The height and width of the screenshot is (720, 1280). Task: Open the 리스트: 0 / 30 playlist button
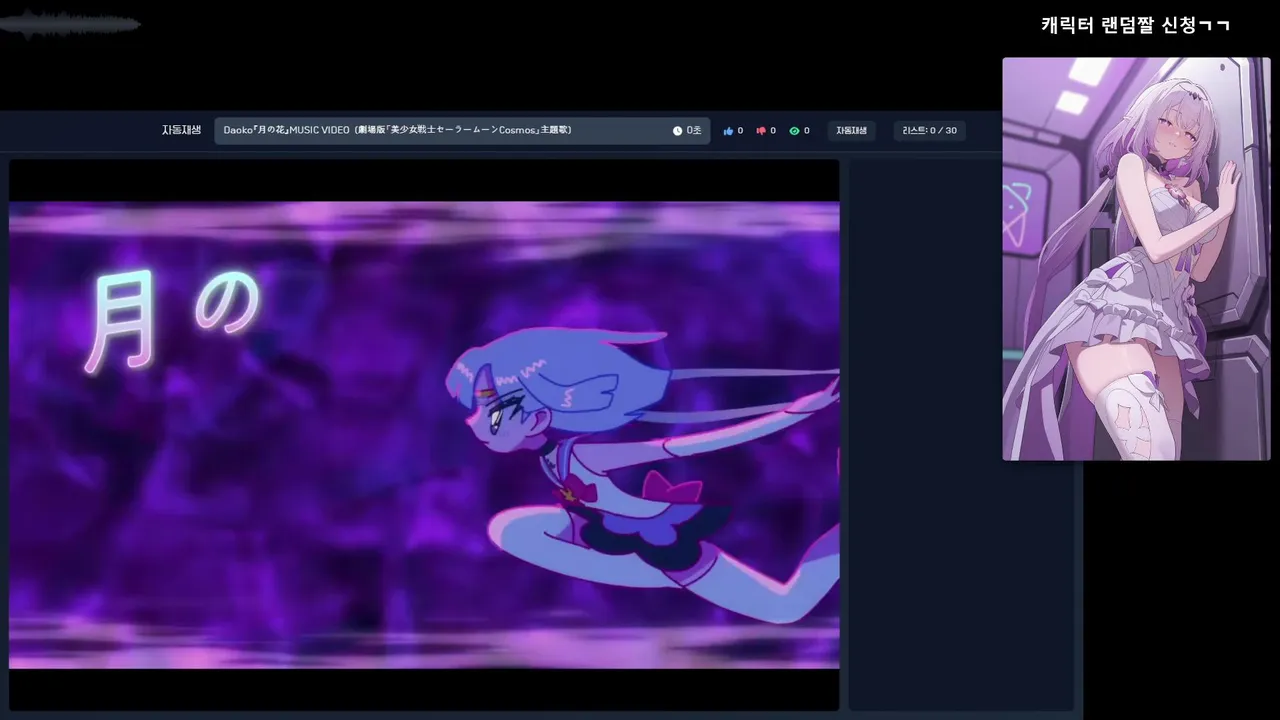[929, 131]
